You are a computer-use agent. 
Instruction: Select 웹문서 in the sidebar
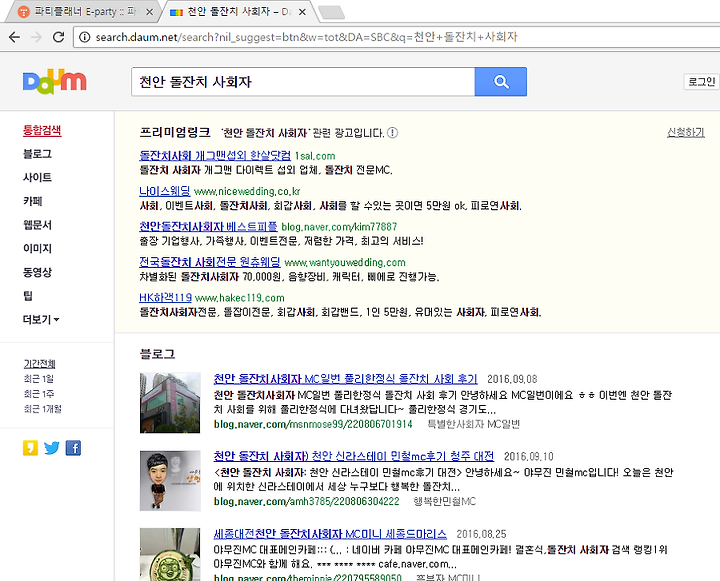point(37,225)
